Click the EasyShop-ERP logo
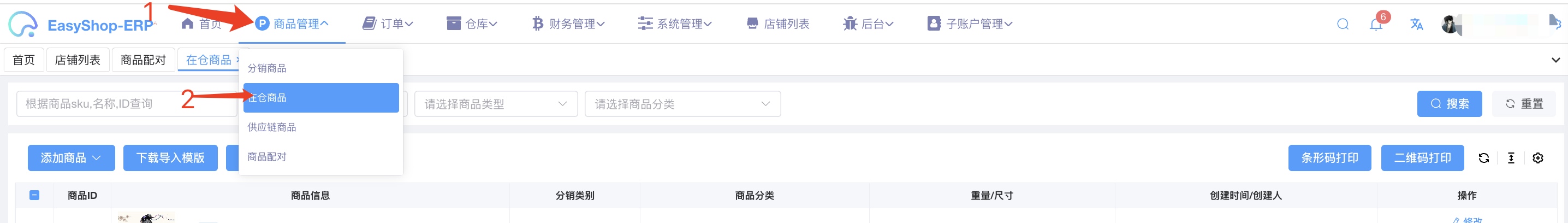Viewport: 1568px width, 223px height. [81, 25]
